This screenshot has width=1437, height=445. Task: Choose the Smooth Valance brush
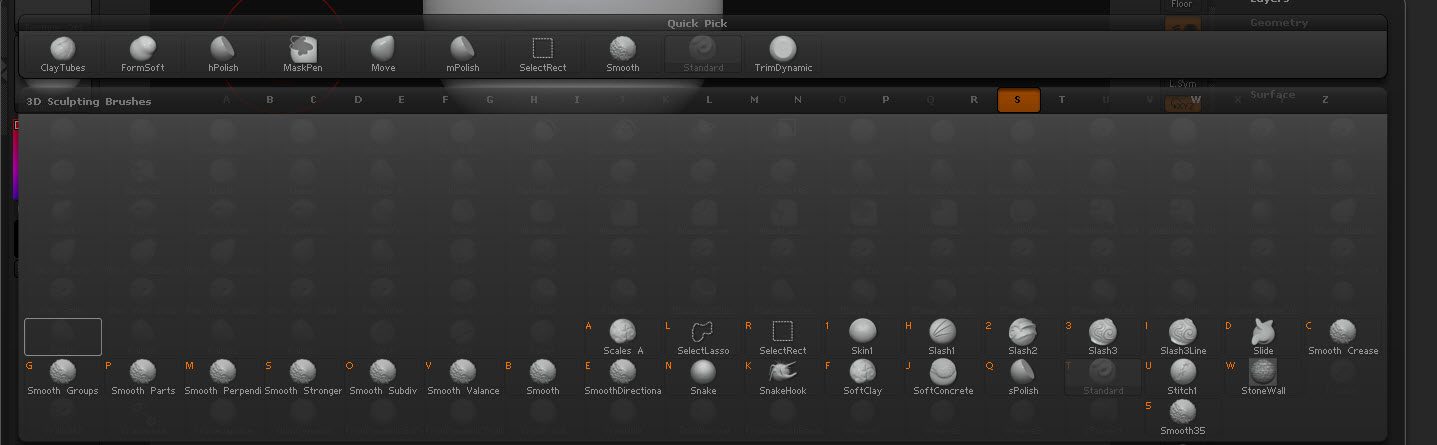463,378
